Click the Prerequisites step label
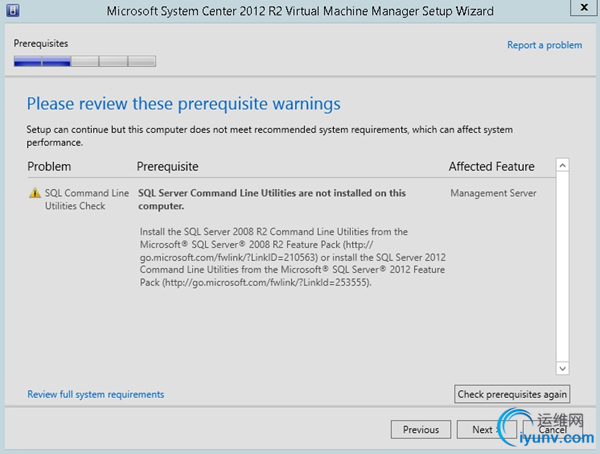This screenshot has height=454, width=600. coord(41,44)
